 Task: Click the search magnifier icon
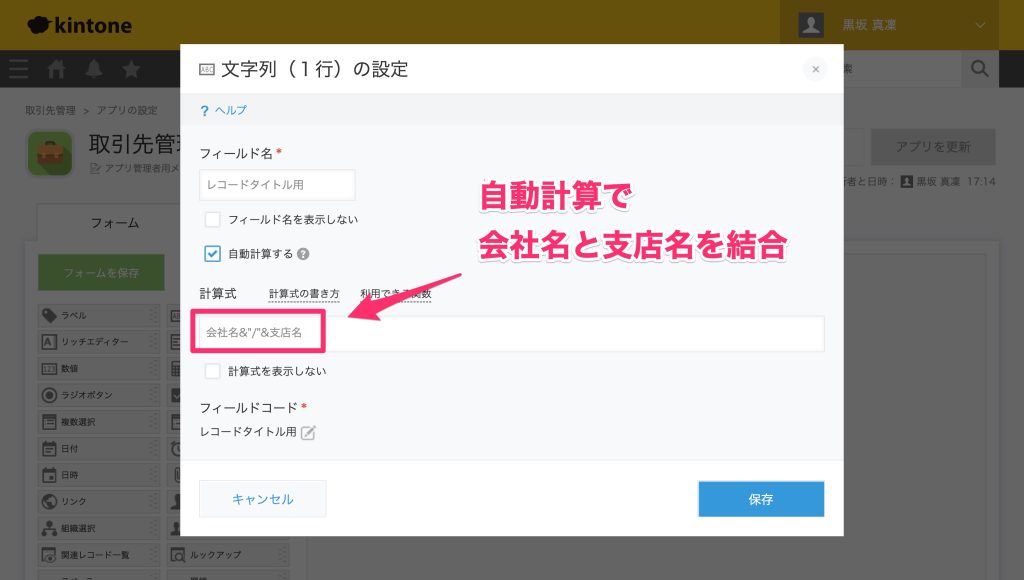coord(980,69)
